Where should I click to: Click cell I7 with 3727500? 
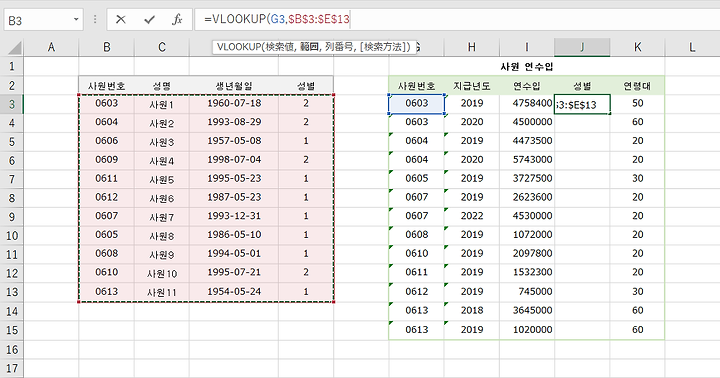[x=527, y=179]
